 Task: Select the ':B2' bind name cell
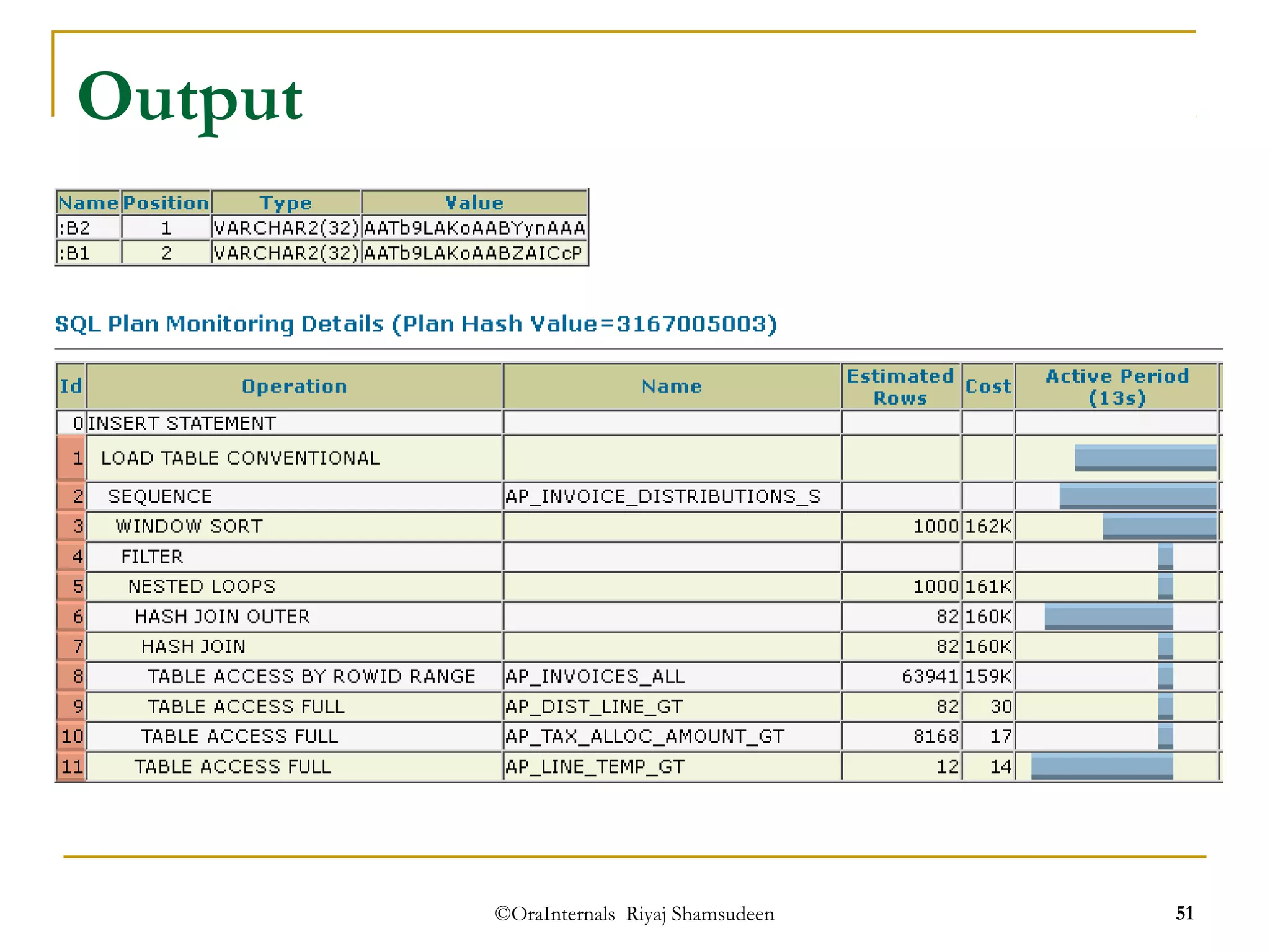(x=88, y=228)
